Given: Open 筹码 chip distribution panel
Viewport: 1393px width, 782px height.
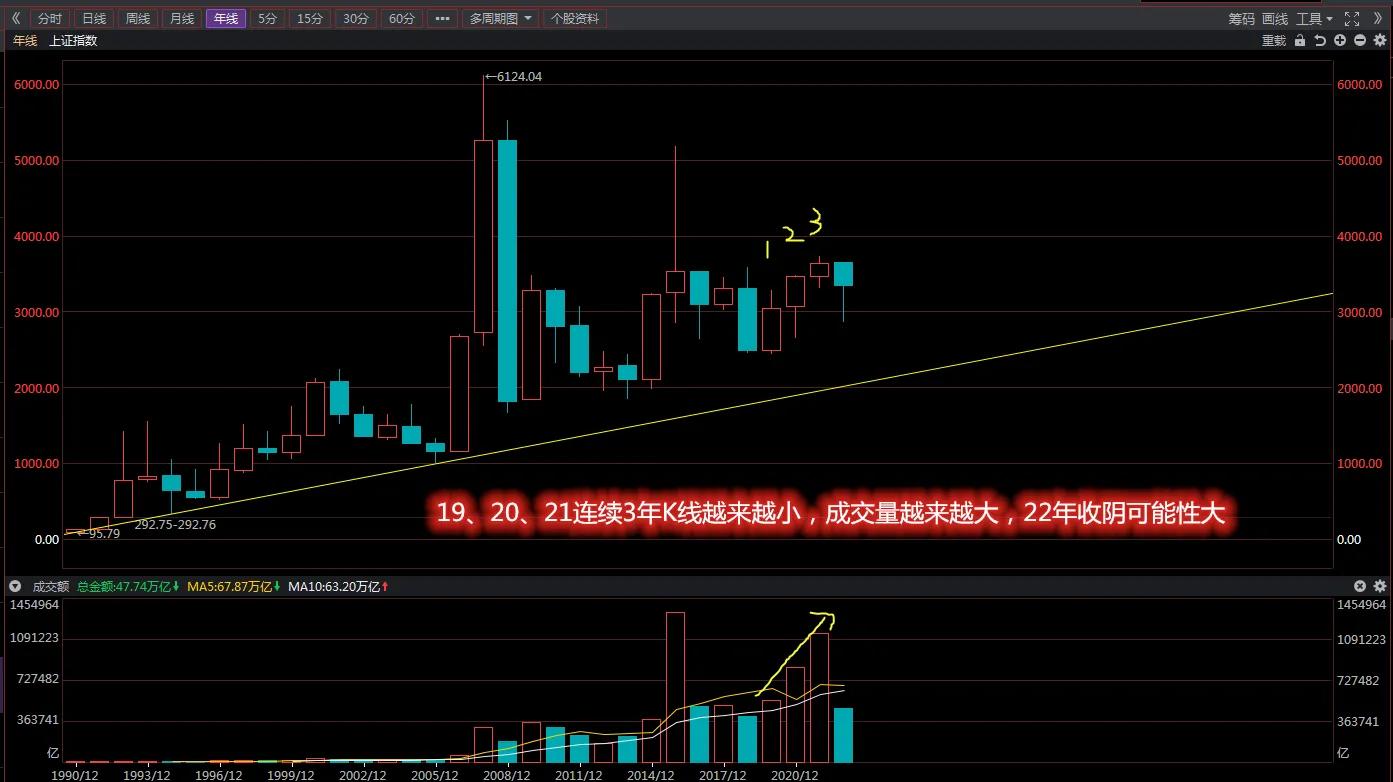Looking at the screenshot, I should pyautogui.click(x=1241, y=18).
